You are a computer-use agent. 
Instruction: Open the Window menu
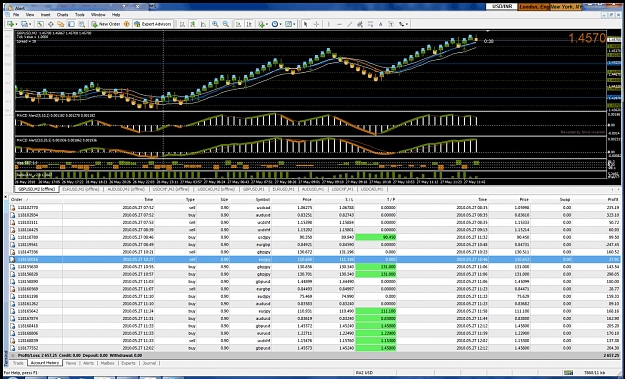(98, 14)
